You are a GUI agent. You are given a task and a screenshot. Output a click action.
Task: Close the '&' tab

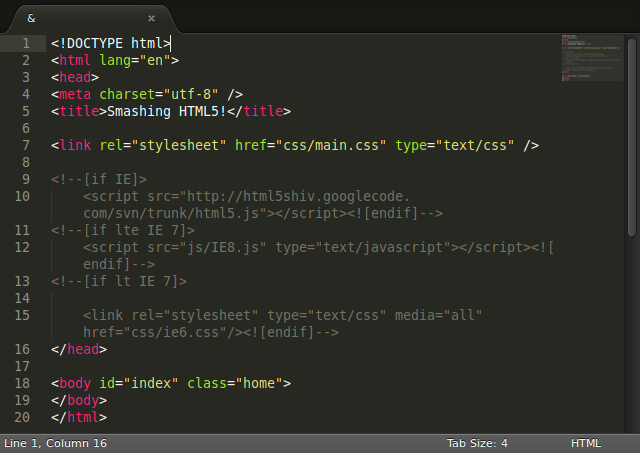pos(151,18)
